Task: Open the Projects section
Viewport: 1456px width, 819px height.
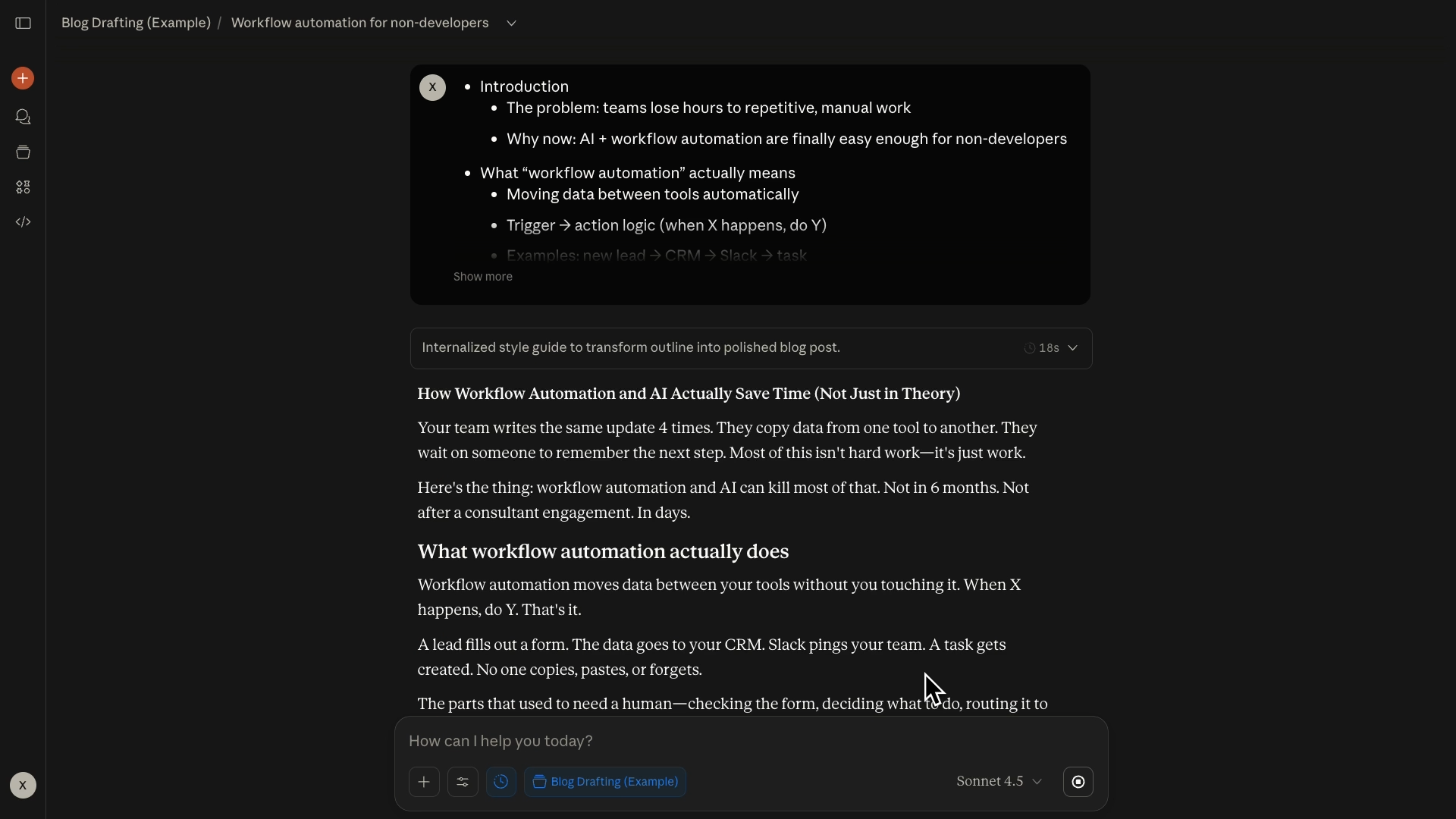Action: coord(23,152)
